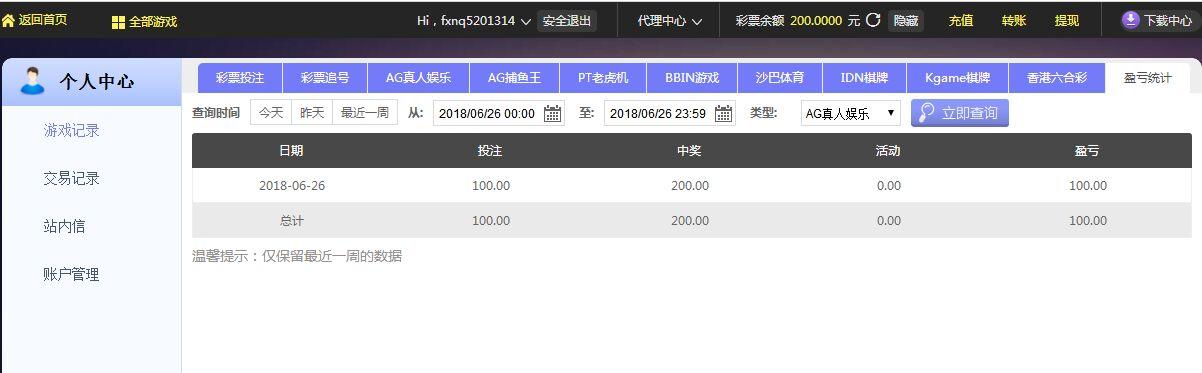The width and height of the screenshot is (1202, 373).
Task: Click the 立即查询 search button
Action: 960,113
